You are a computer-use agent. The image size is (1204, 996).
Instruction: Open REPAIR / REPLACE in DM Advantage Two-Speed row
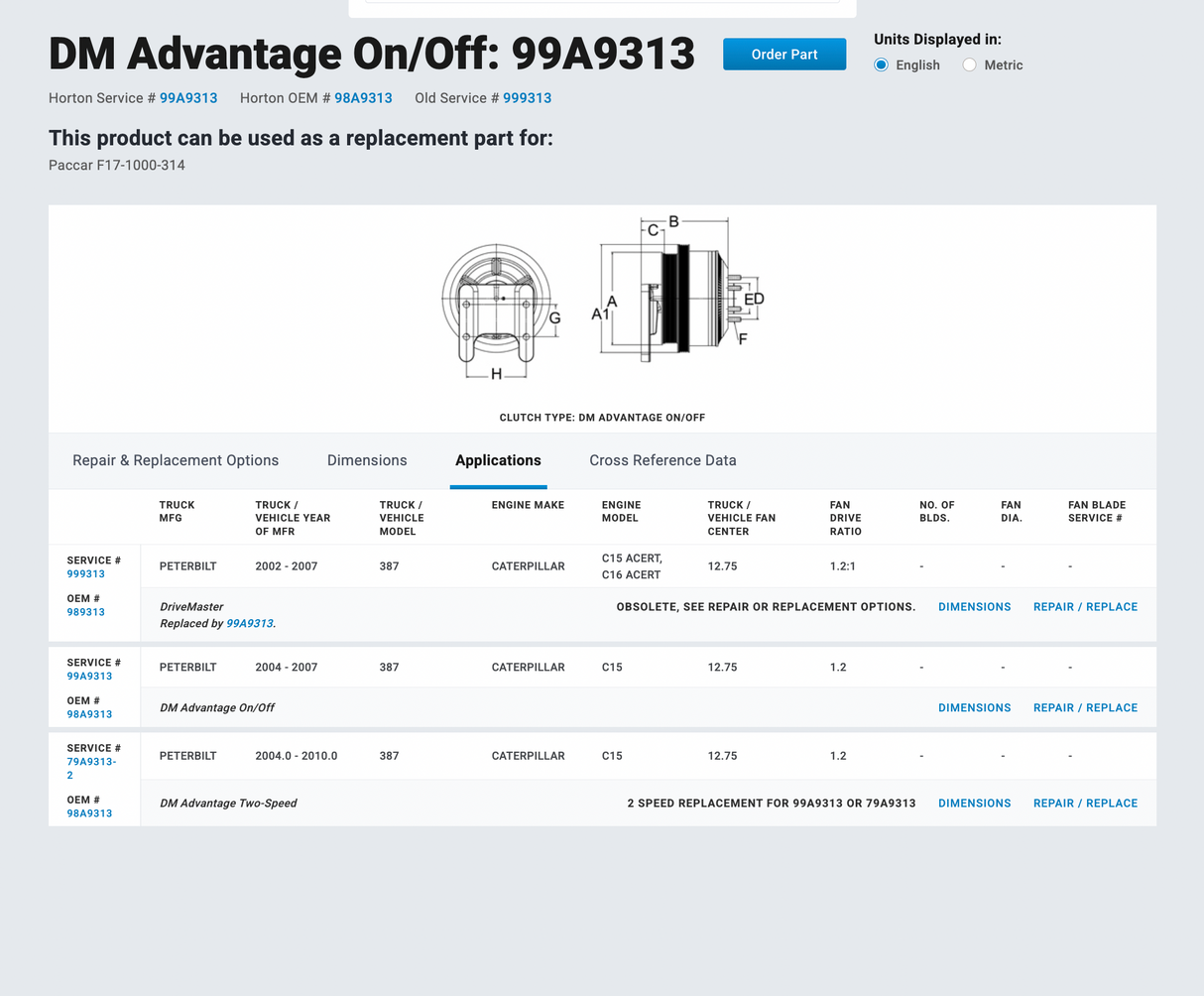[1085, 804]
